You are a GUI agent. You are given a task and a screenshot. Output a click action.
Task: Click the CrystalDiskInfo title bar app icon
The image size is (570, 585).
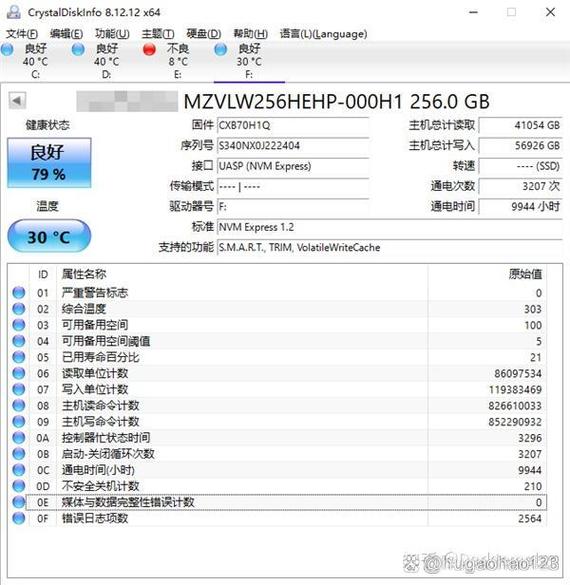pyautogui.click(x=13, y=12)
